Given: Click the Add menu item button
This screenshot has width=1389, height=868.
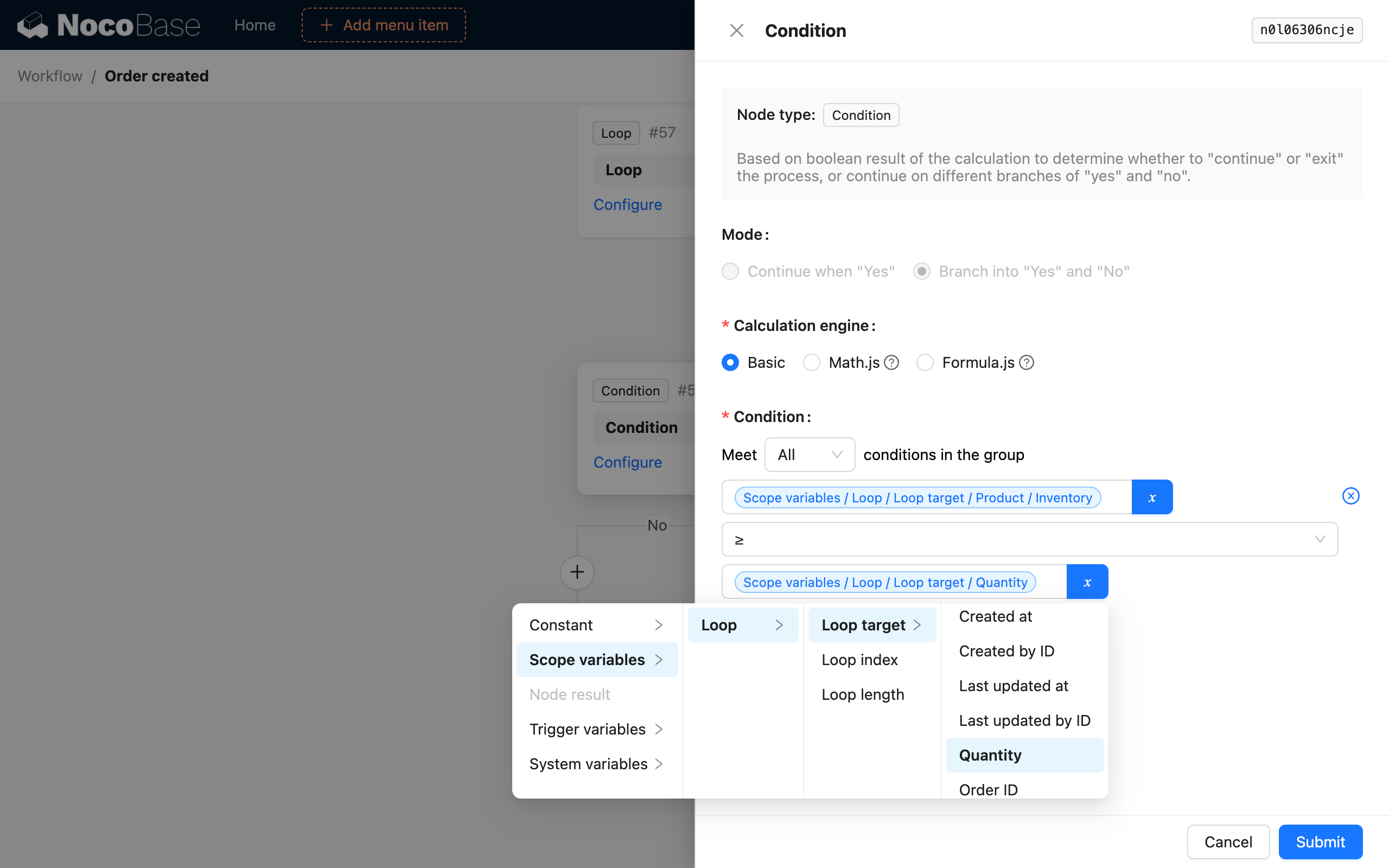Looking at the screenshot, I should click(384, 25).
